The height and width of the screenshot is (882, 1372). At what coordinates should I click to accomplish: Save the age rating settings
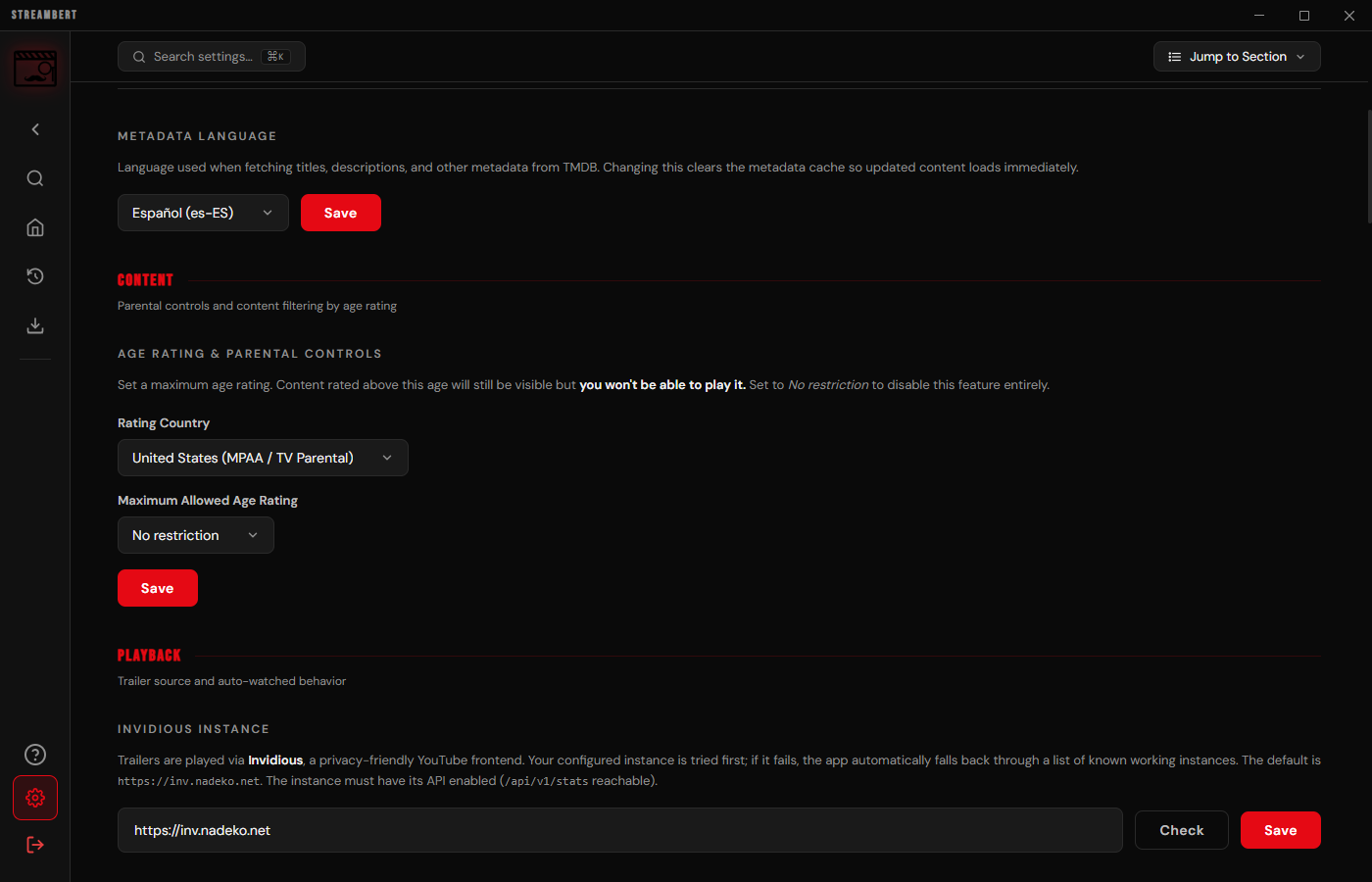pyautogui.click(x=158, y=588)
